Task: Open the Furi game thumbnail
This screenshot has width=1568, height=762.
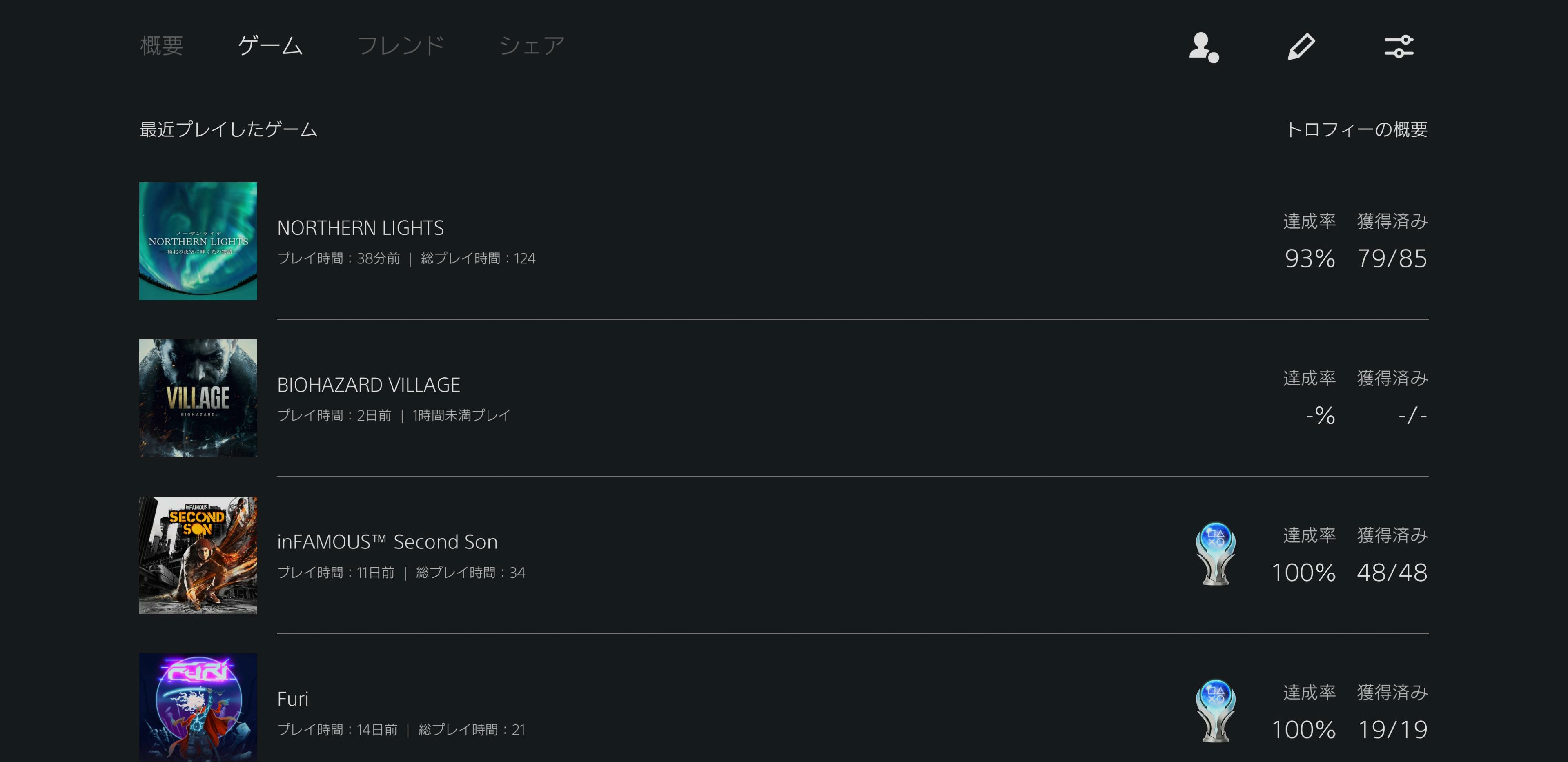Action: click(x=198, y=707)
